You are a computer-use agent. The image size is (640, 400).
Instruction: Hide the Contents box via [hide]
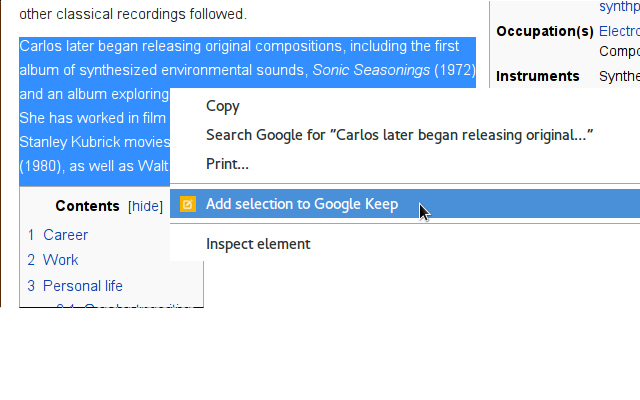coord(145,206)
